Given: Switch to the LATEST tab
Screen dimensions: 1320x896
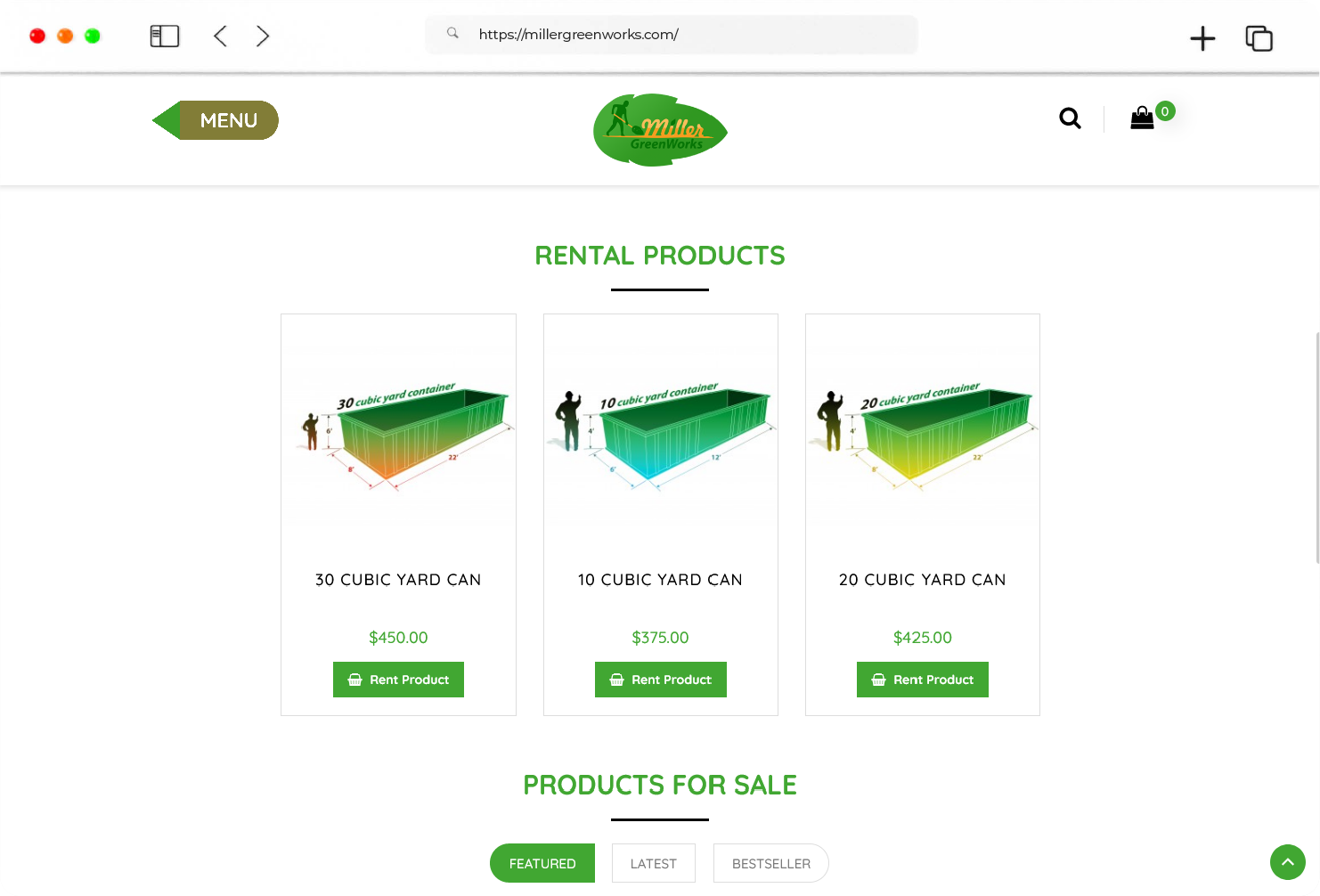Looking at the screenshot, I should [x=654, y=863].
